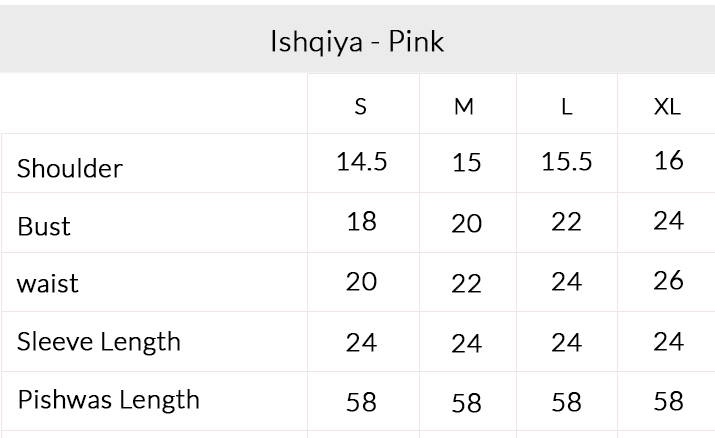Click the waist value for size S

(x=361, y=282)
